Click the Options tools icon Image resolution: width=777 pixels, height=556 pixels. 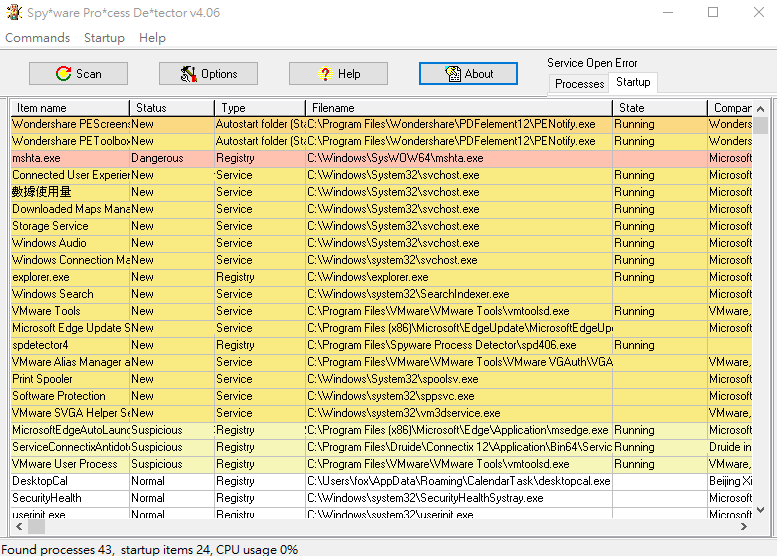pyautogui.click(x=188, y=74)
